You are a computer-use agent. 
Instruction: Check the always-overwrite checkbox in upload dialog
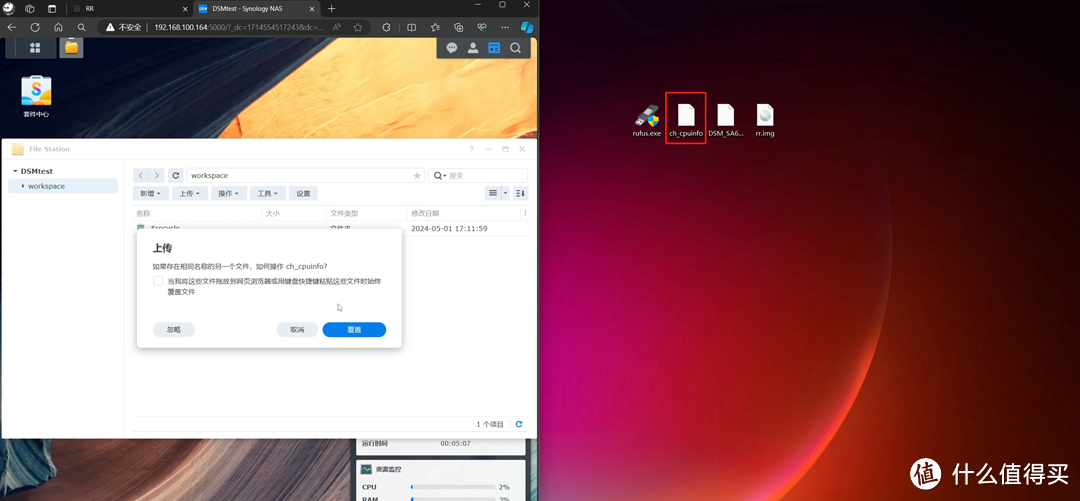(158, 282)
